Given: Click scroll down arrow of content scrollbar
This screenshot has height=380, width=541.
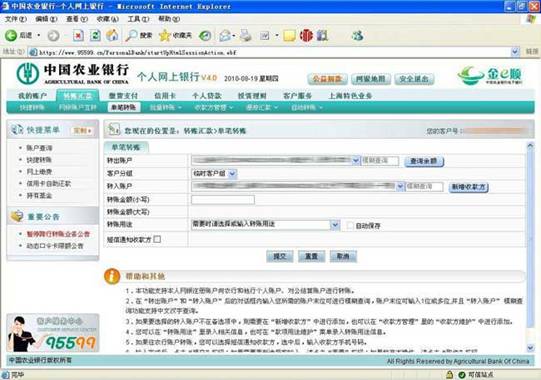Looking at the screenshot, I should click(530, 348).
